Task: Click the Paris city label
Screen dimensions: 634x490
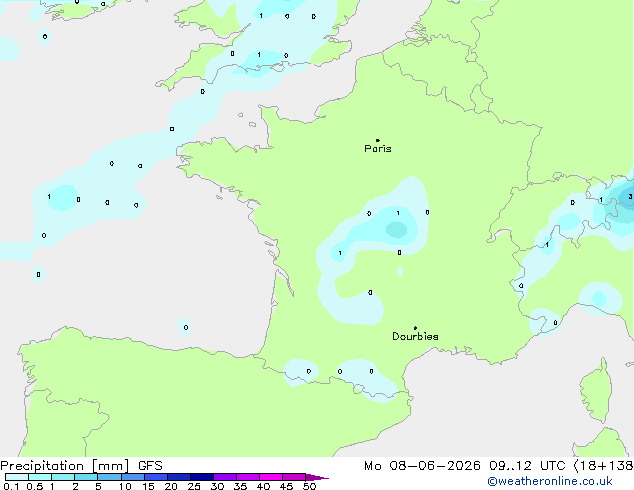Action: click(x=378, y=149)
